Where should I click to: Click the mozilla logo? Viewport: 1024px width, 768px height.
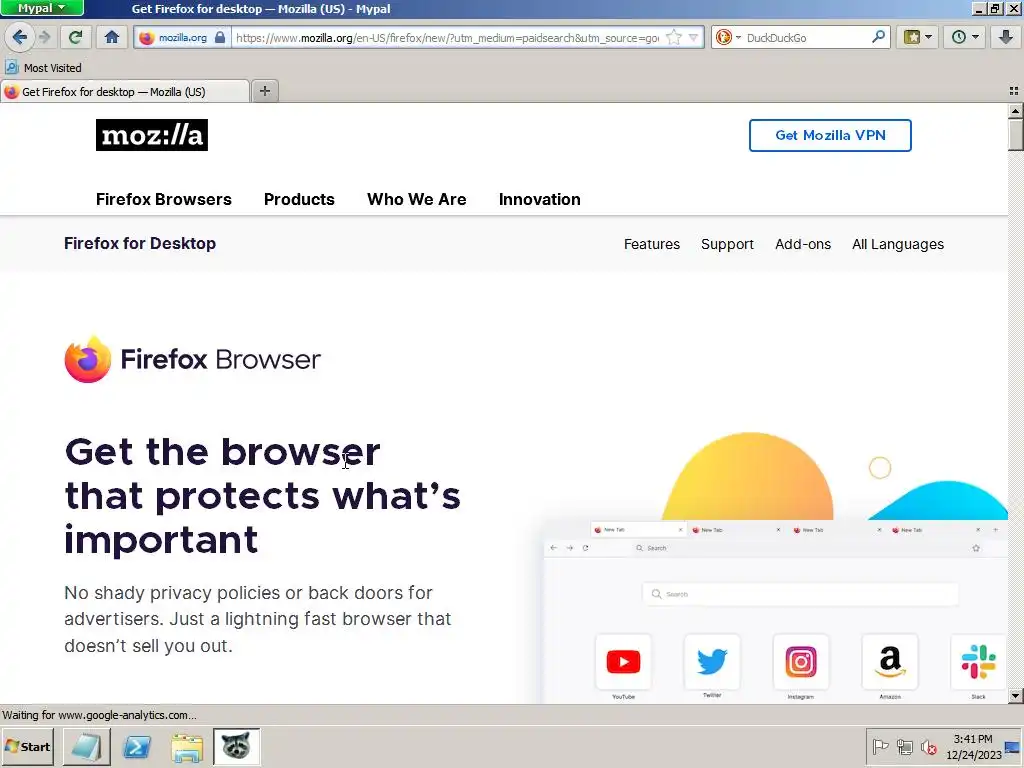pyautogui.click(x=152, y=135)
